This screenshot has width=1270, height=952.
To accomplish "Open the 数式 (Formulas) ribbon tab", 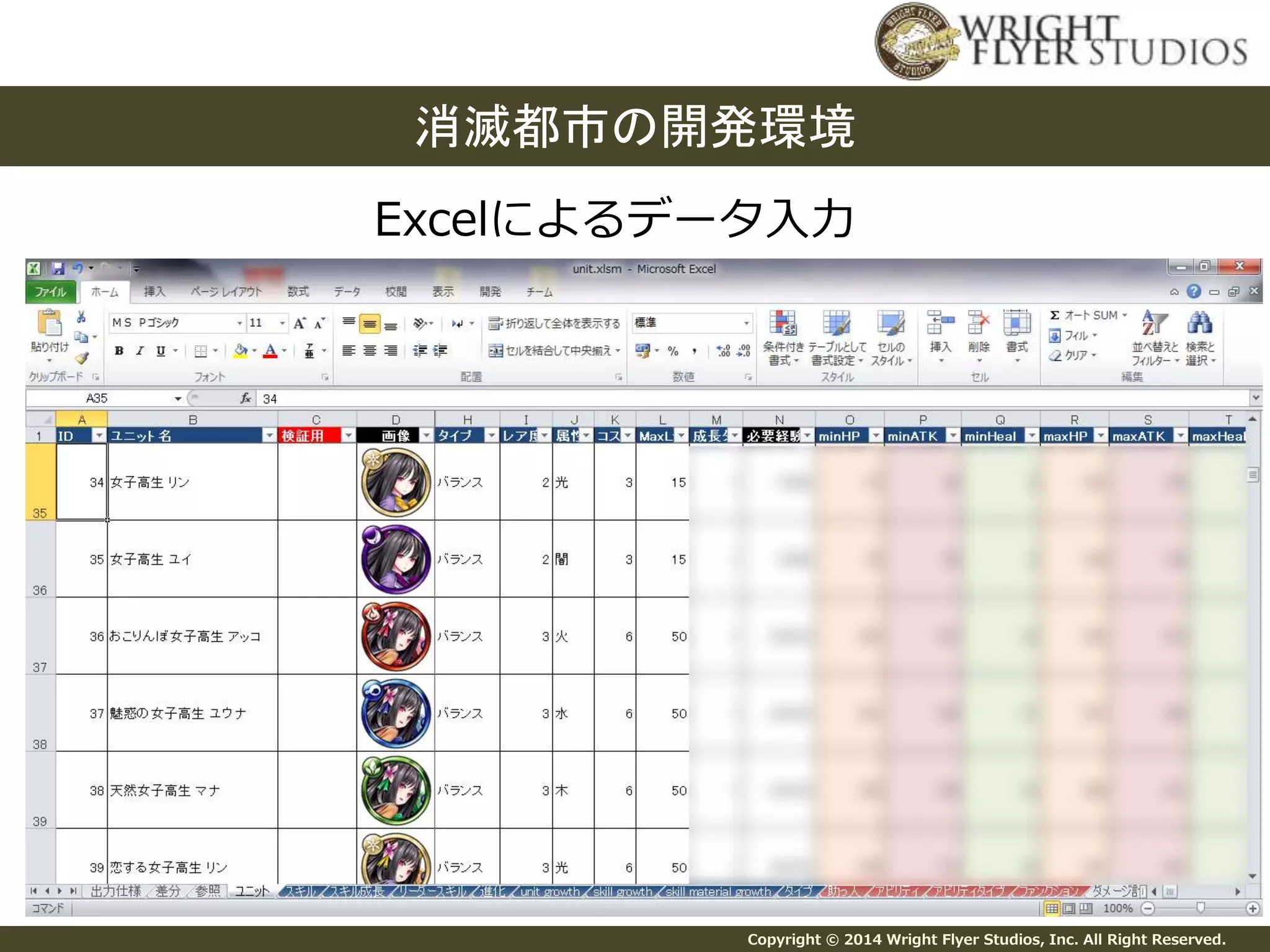I will 298,291.
